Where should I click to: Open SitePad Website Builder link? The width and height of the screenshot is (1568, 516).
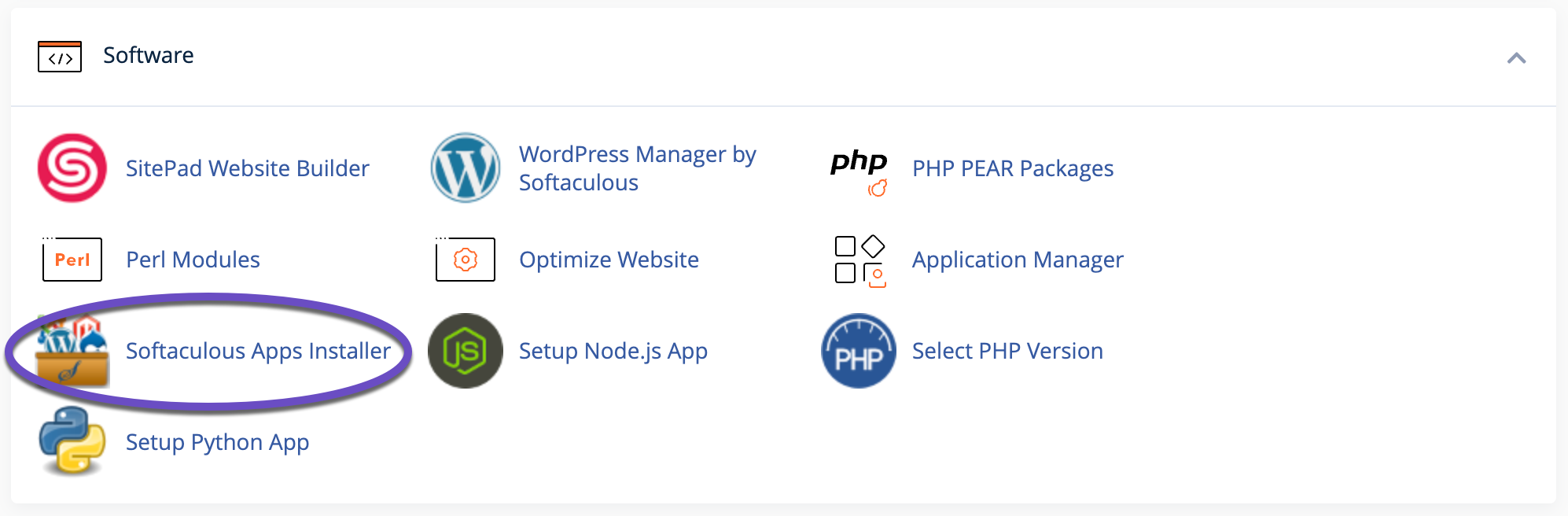(247, 168)
